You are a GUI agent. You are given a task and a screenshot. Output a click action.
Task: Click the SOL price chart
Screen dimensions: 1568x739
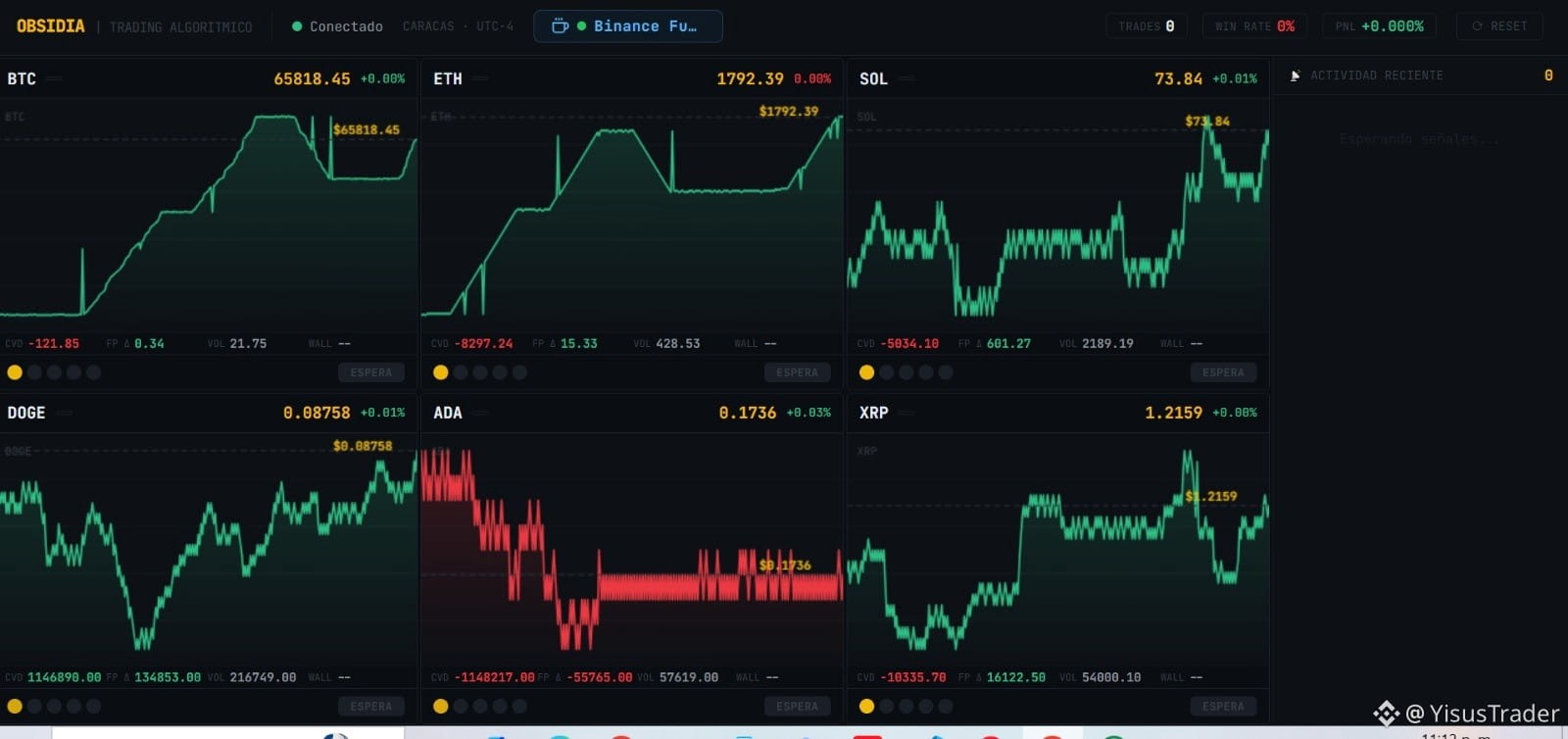pos(1058,216)
